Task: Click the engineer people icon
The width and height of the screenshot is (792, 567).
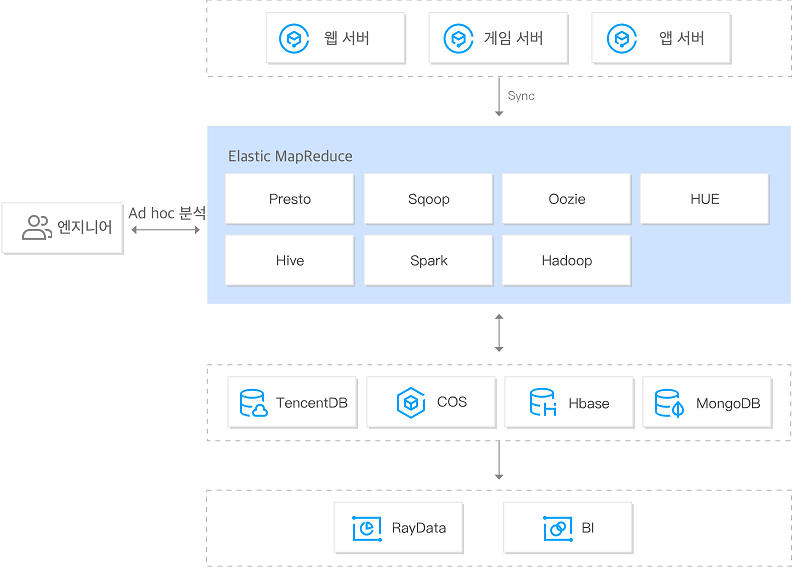Action: tap(37, 227)
